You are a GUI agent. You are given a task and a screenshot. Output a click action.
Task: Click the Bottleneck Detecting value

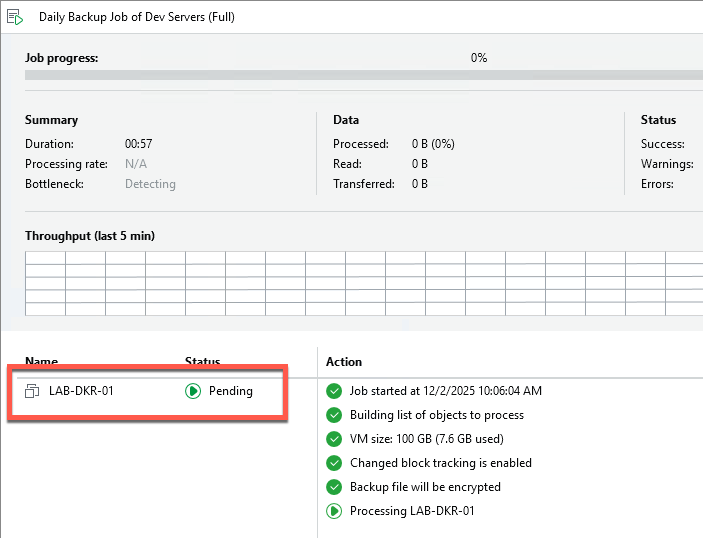(x=150, y=184)
